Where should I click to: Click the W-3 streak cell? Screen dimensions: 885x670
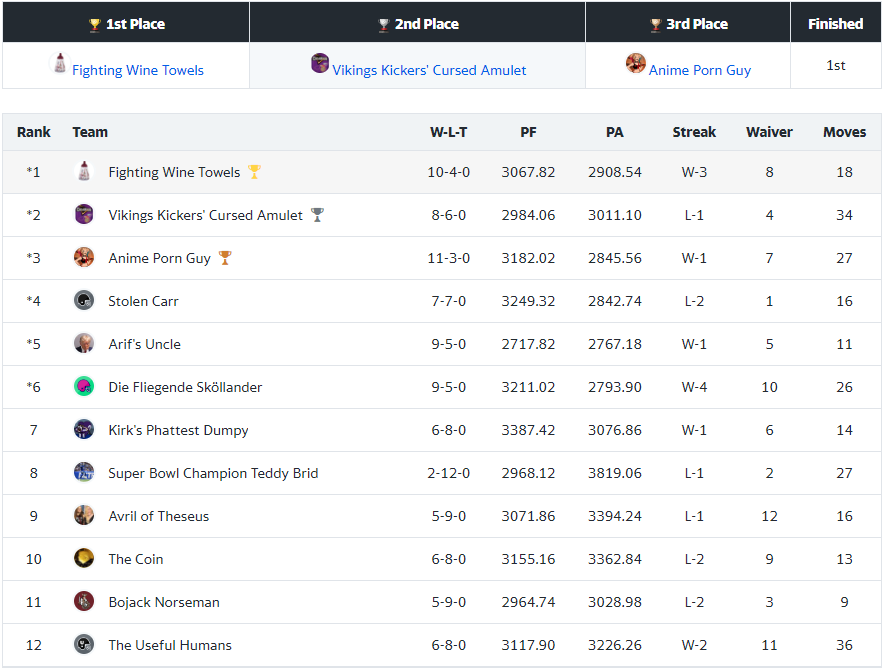694,172
